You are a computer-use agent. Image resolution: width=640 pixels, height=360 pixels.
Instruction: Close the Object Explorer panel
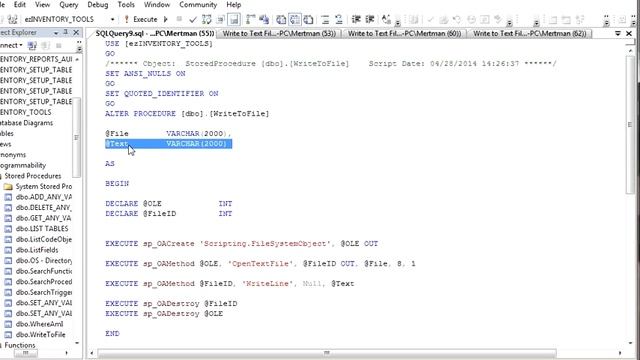click(x=76, y=32)
